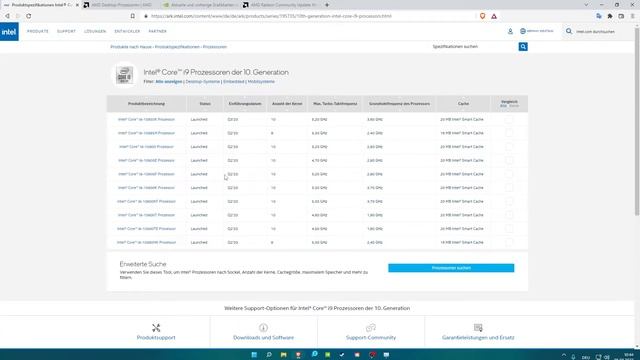Open the Downloads und Software link
The height and width of the screenshot is (360, 640).
263,338
